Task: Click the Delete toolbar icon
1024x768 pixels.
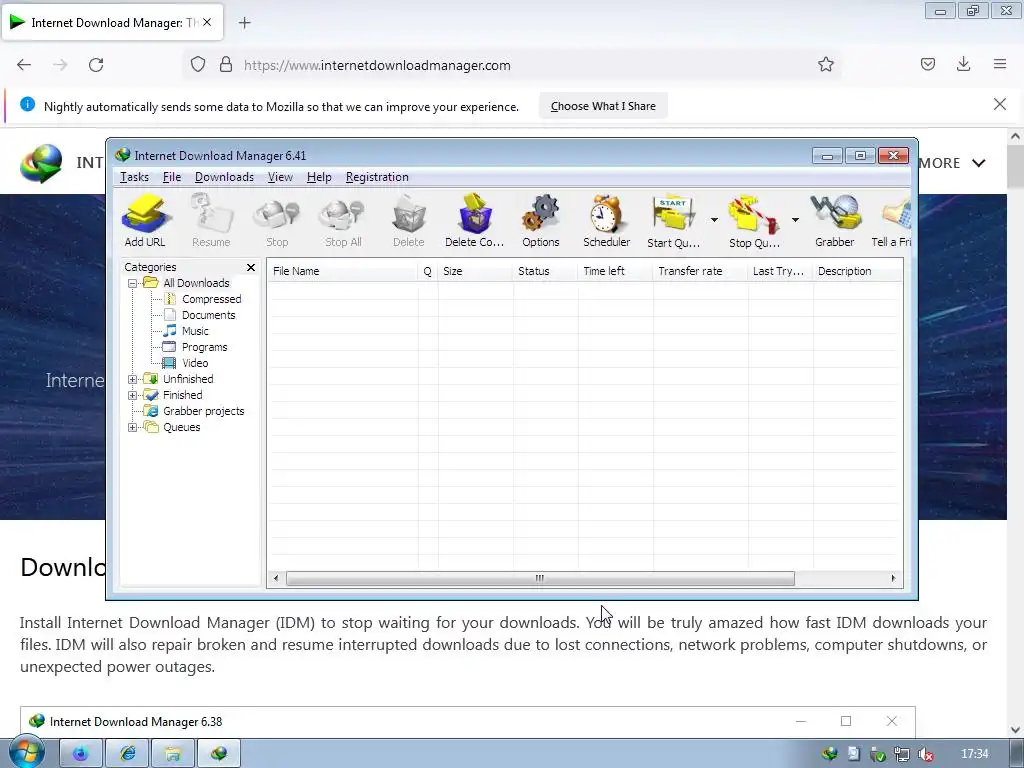Action: tap(409, 220)
